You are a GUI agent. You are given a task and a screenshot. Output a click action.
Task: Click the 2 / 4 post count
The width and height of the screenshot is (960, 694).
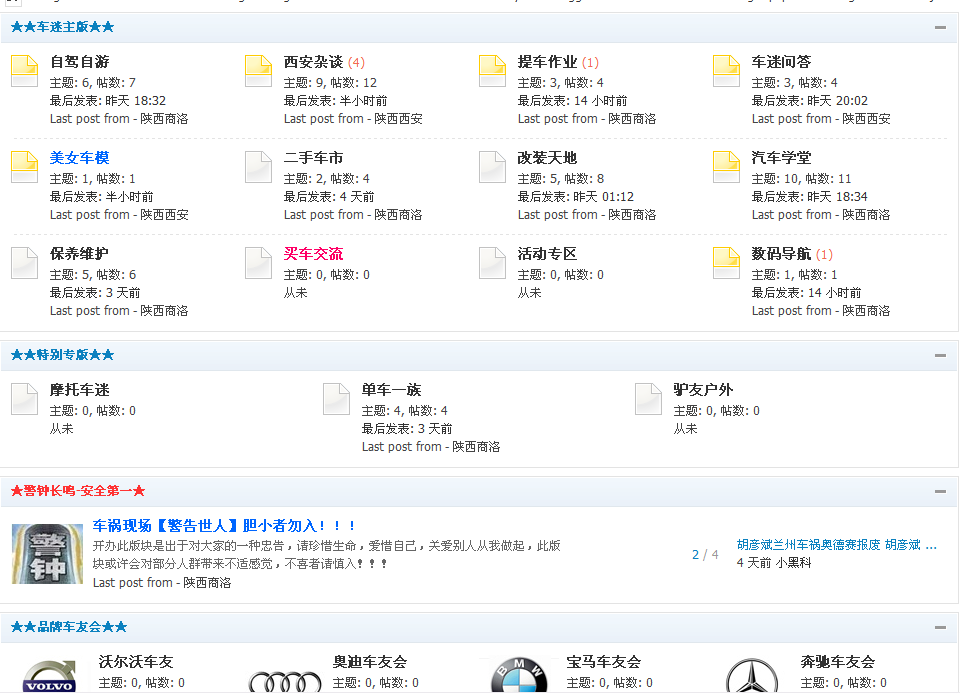pos(705,554)
